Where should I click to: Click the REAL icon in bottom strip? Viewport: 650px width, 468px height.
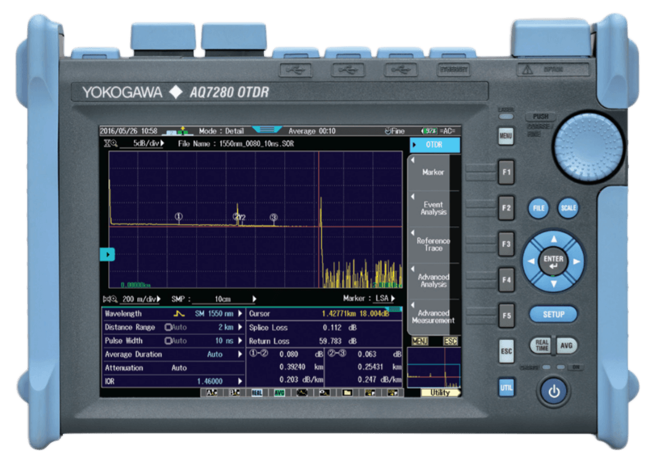coord(257,393)
